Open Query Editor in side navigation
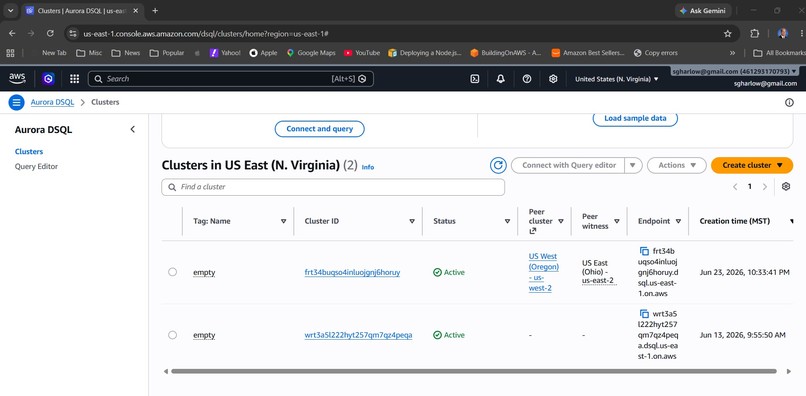This screenshot has height=396, width=806. pos(36,167)
